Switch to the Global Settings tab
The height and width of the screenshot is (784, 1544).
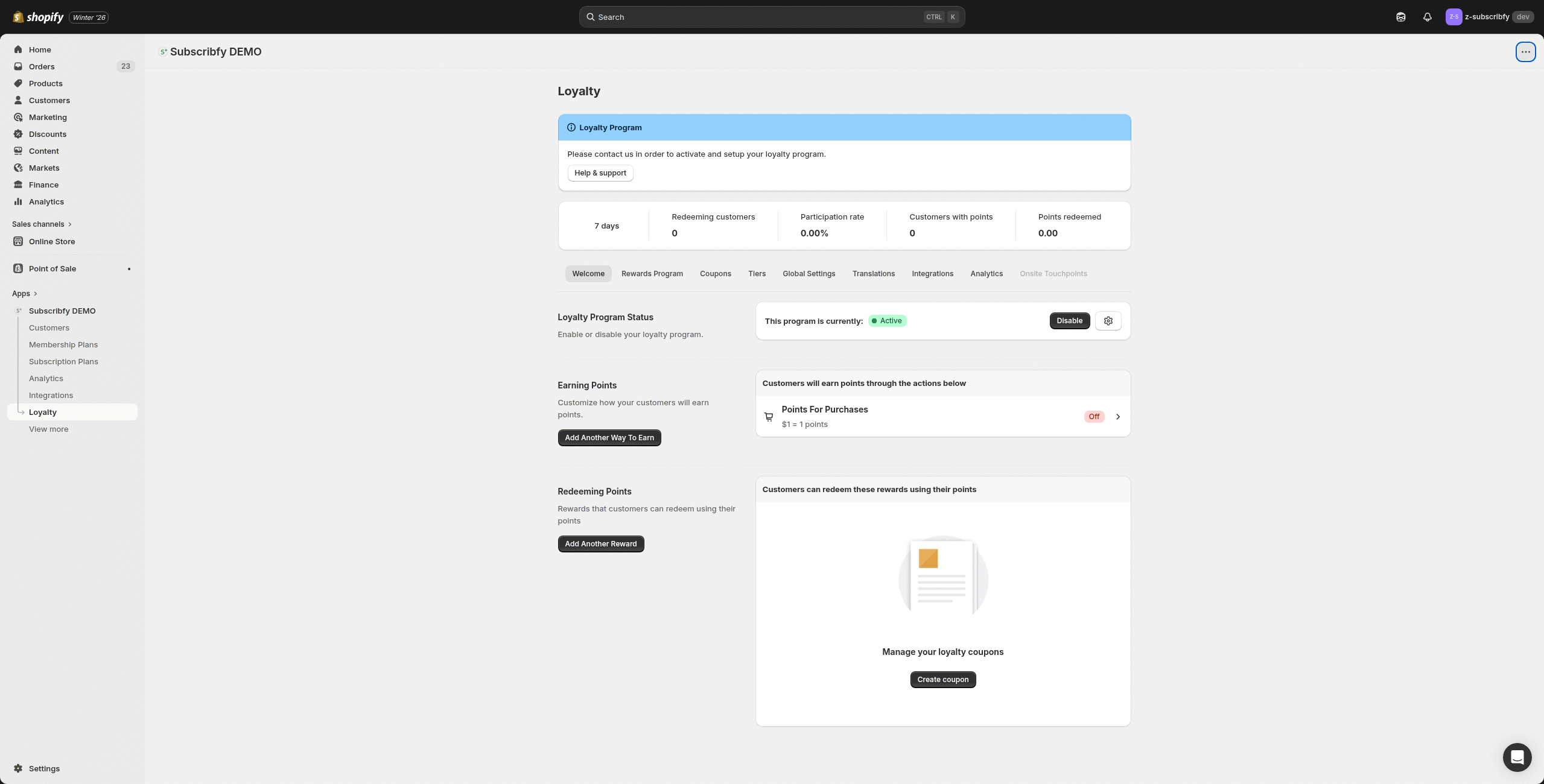[809, 274]
